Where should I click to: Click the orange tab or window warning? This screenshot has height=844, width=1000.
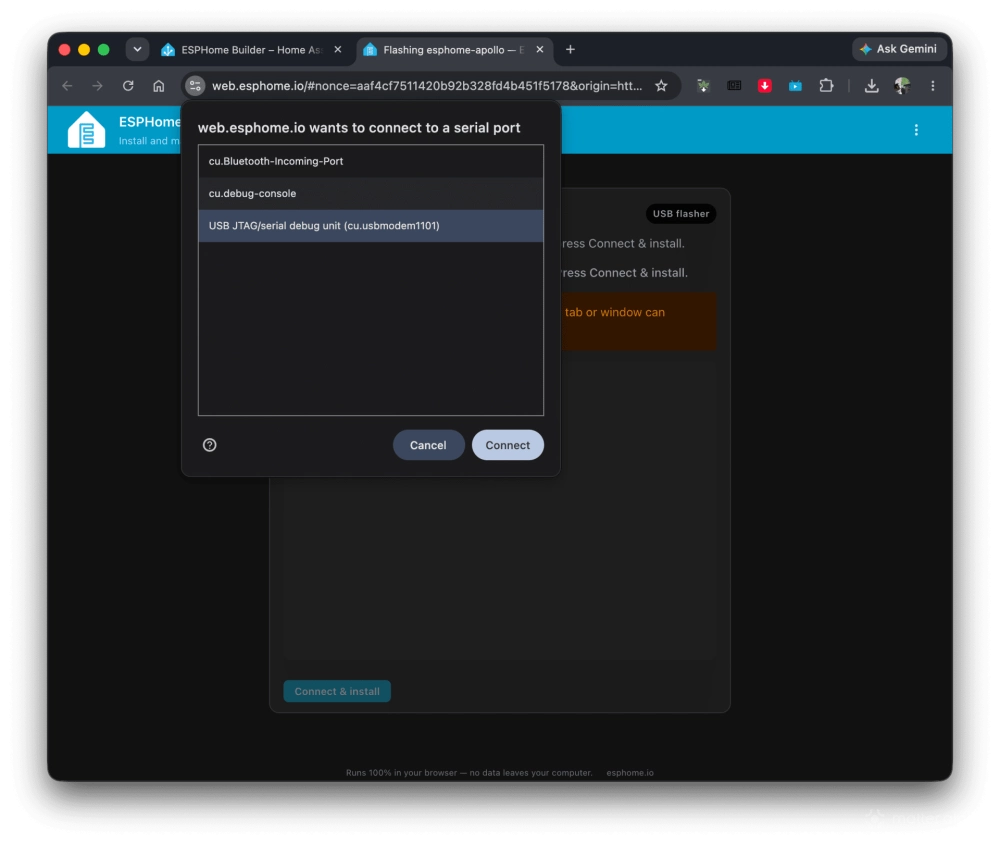click(638, 322)
